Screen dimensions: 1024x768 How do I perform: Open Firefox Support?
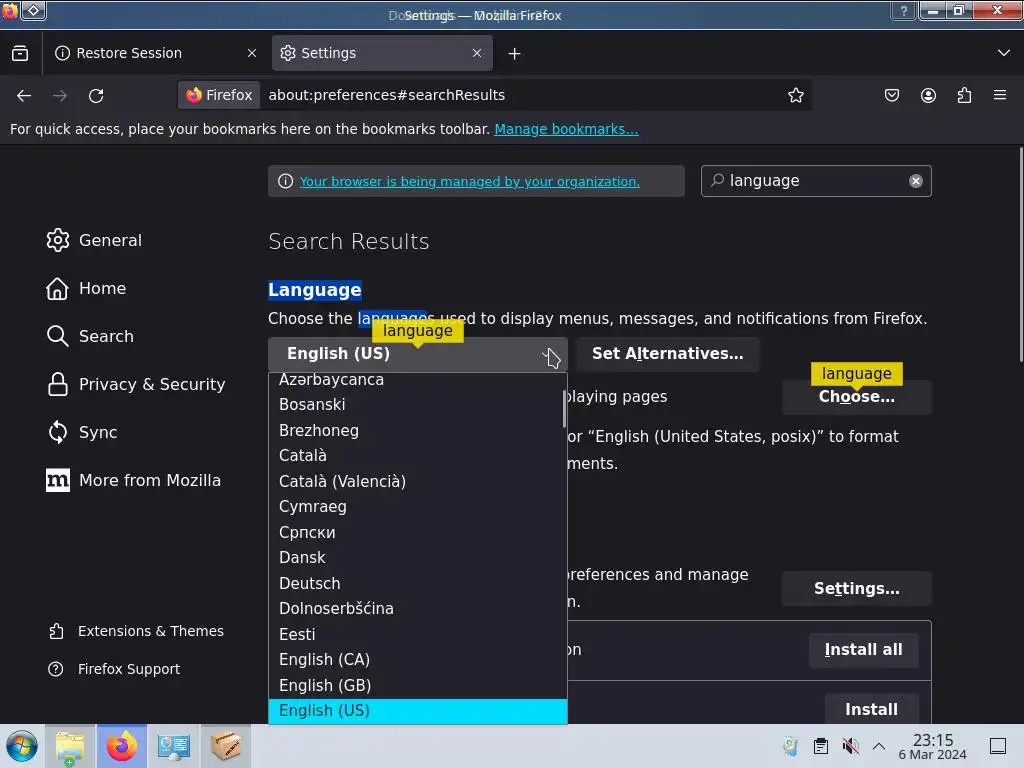pyautogui.click(x=114, y=669)
